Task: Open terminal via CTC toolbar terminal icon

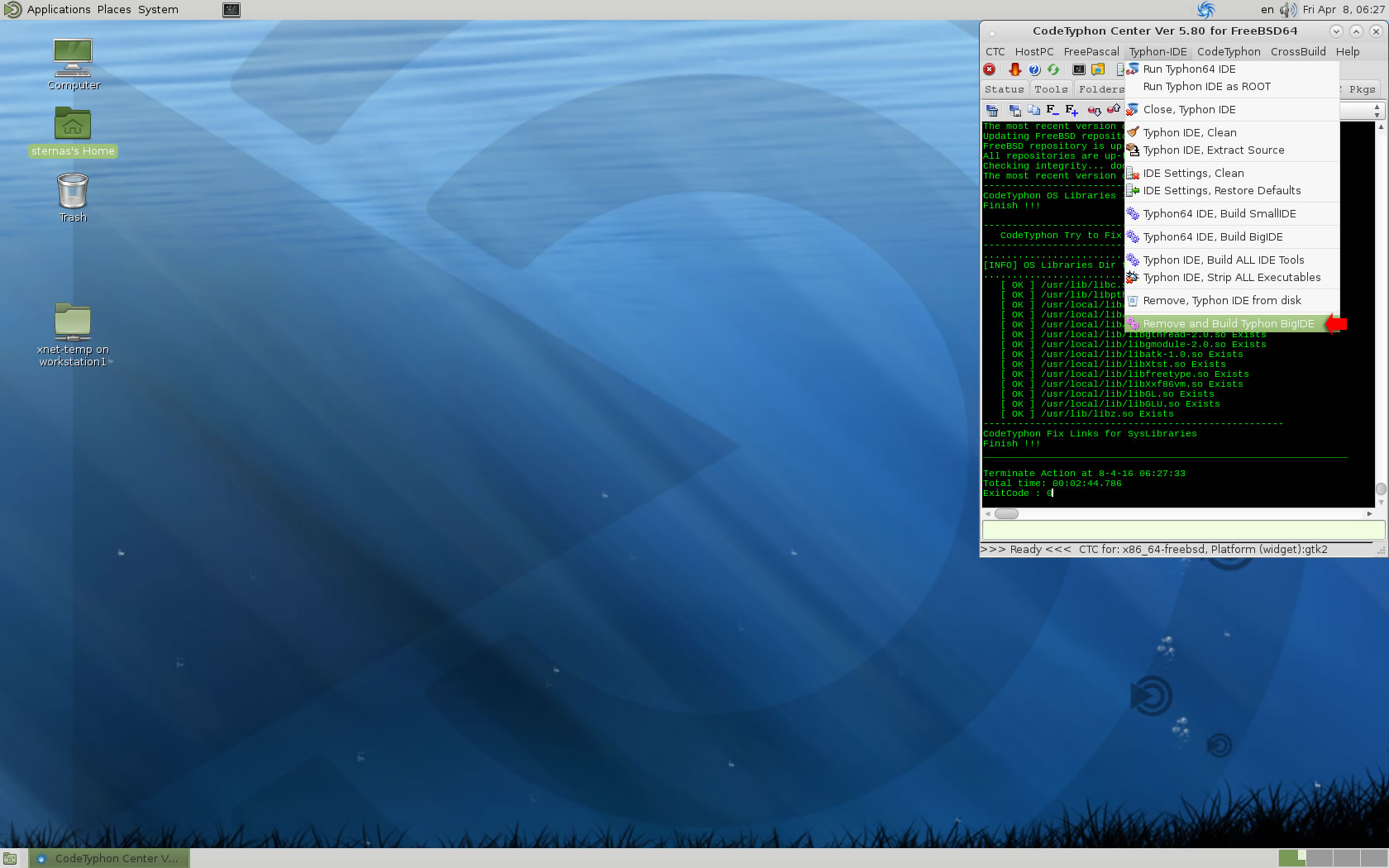Action: click(1079, 69)
